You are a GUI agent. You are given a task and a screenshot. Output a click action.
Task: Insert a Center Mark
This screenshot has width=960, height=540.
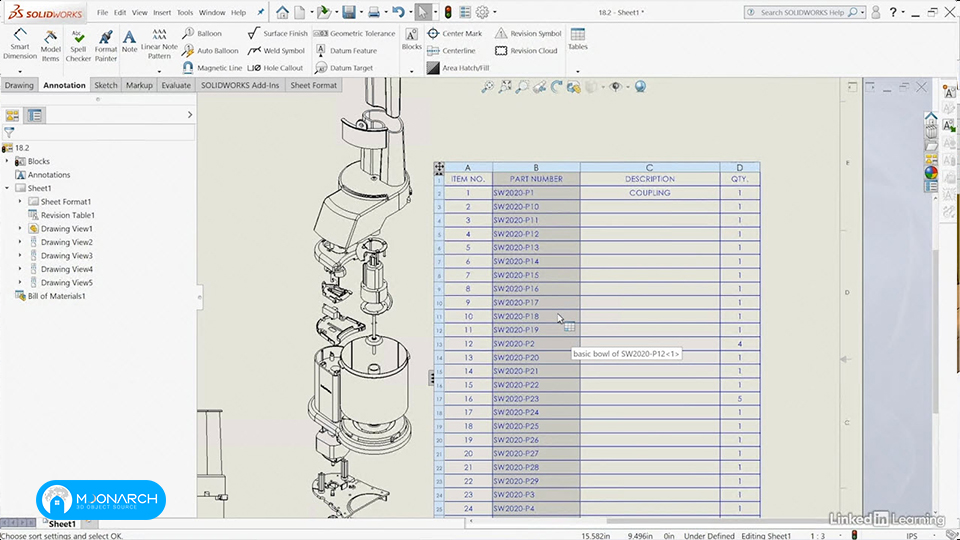click(455, 34)
